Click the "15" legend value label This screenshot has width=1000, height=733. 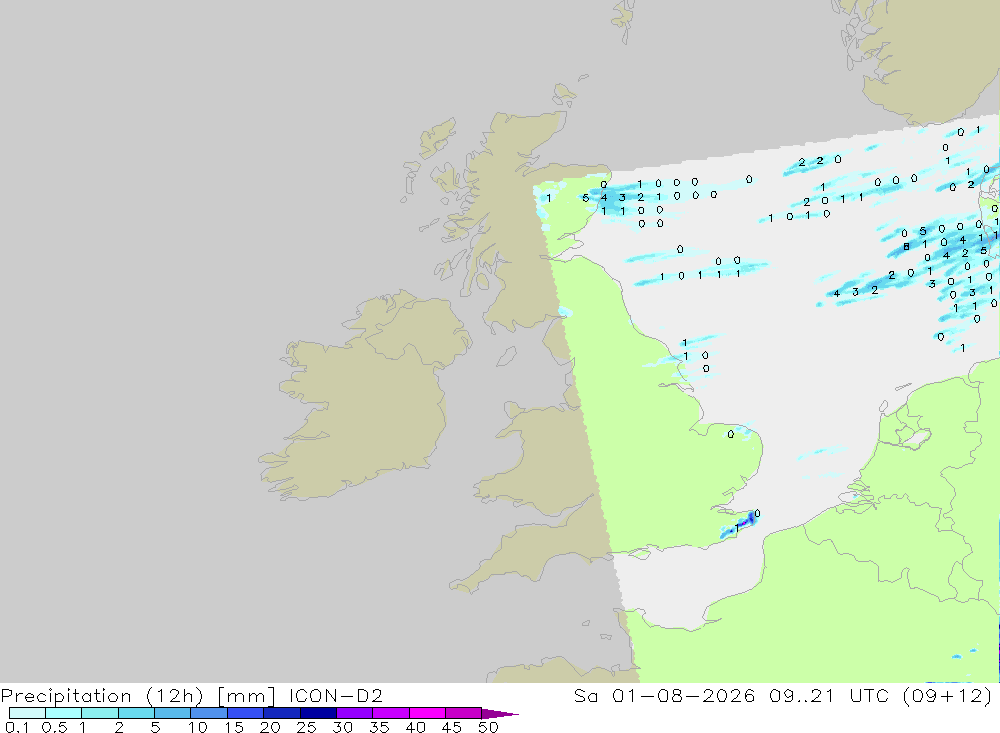[x=234, y=727]
